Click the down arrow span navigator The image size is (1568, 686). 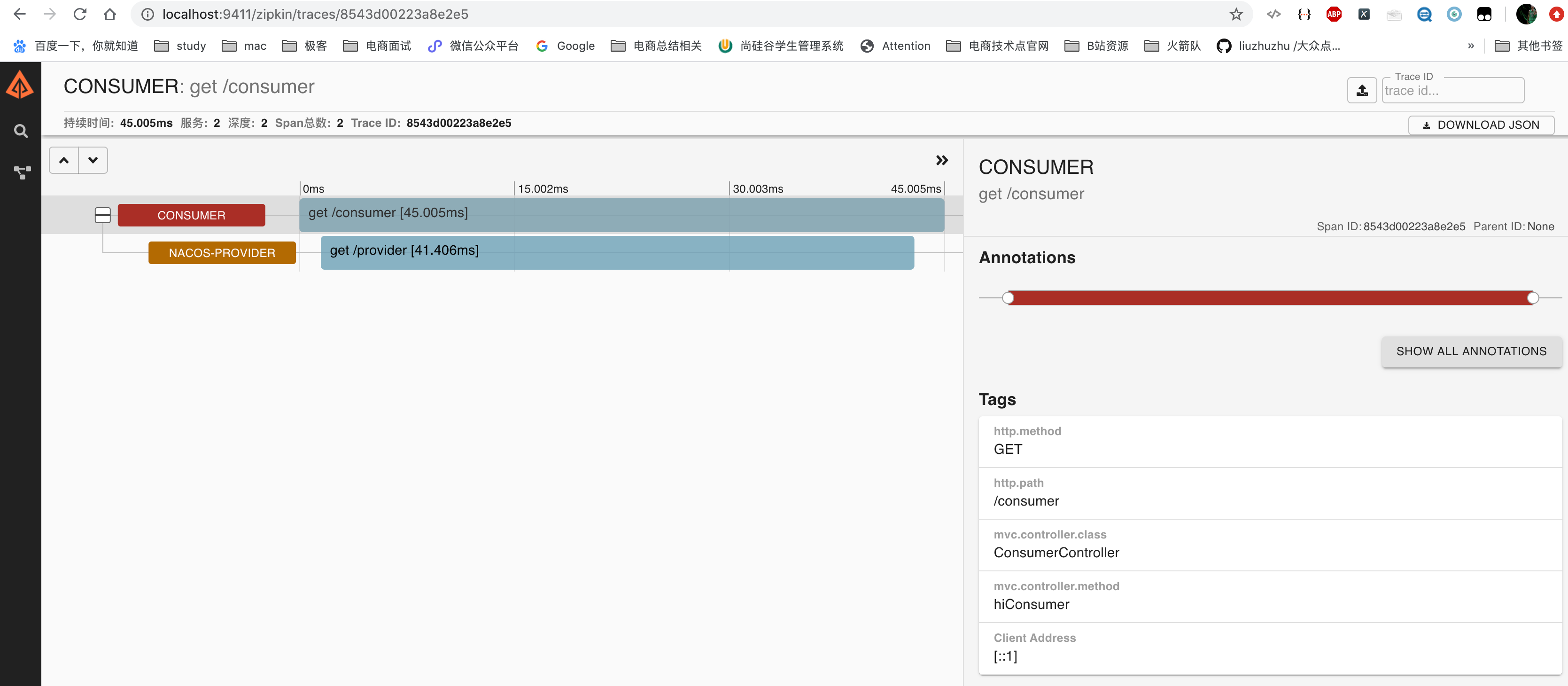93,160
